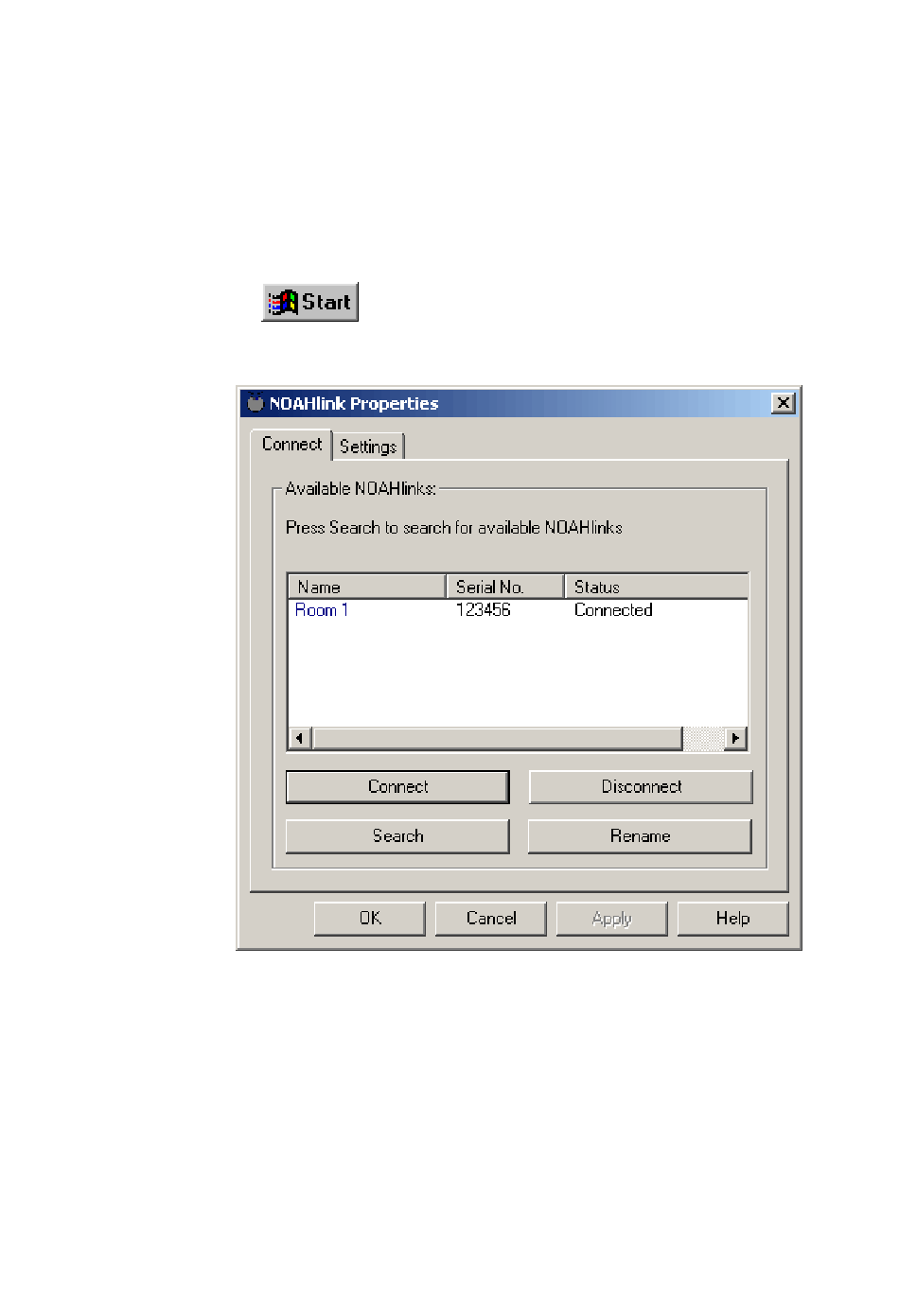Screen dimensions: 899x1316
Task: Click the Connected status cell
Action: pyautogui.click(x=613, y=610)
